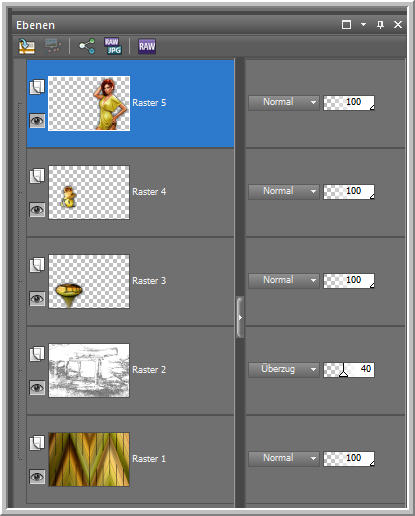Screen dimensions: 415x516
Task: Click the Raster 1 layer thumbnail
Action: click(89, 459)
